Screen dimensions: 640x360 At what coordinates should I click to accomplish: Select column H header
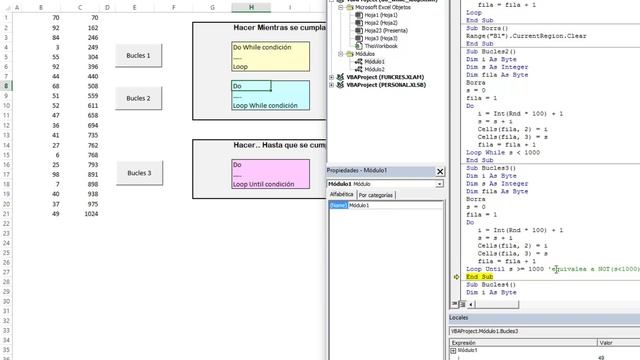pos(251,7)
